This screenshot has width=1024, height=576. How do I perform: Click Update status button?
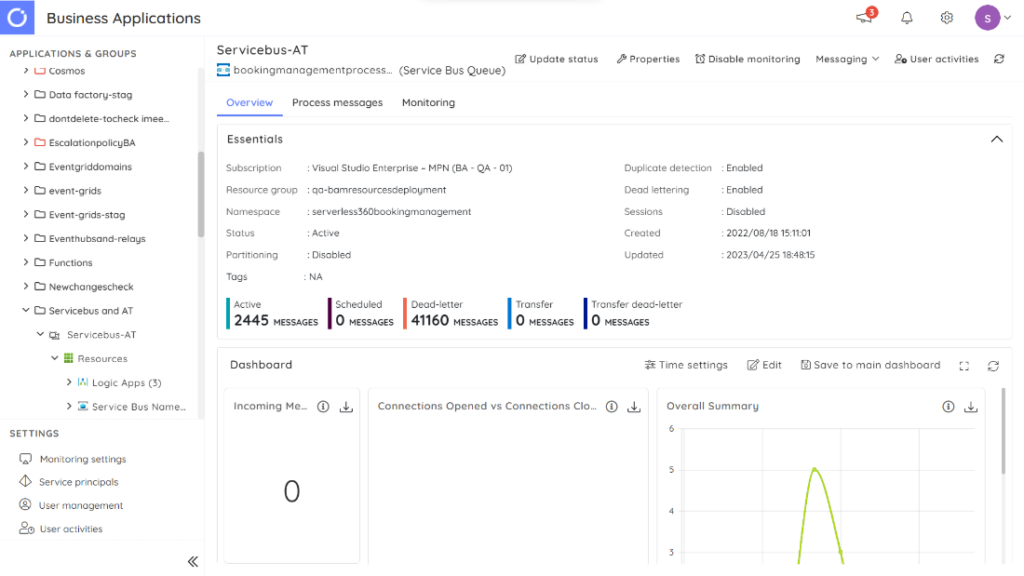pyautogui.click(x=556, y=59)
